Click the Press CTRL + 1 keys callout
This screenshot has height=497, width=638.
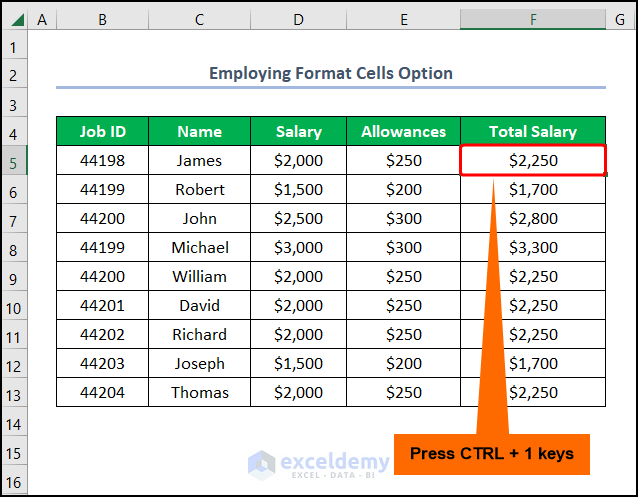tap(491, 454)
